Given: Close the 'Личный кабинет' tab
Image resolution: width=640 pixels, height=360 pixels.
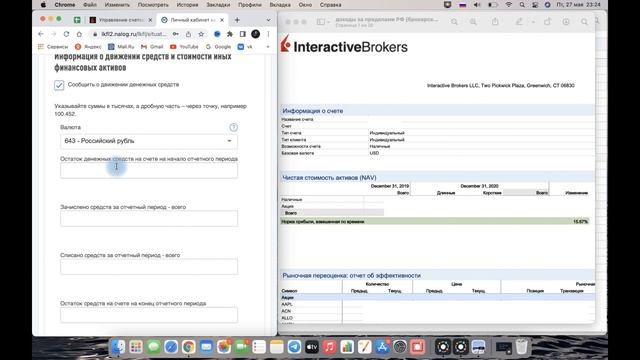Looking at the screenshot, I should [222, 20].
